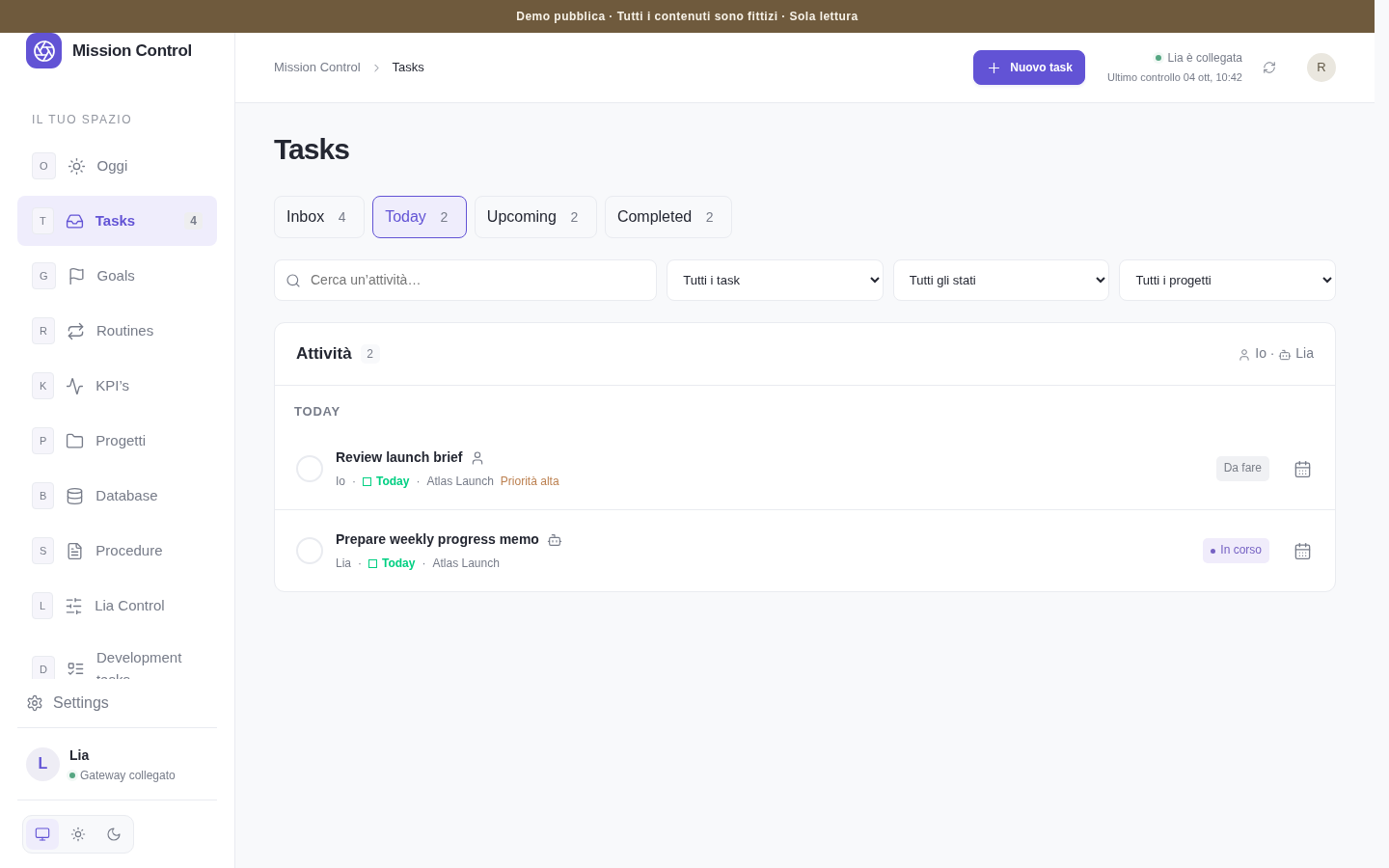Click the Priorità alta label
1389x868 pixels.
point(530,481)
